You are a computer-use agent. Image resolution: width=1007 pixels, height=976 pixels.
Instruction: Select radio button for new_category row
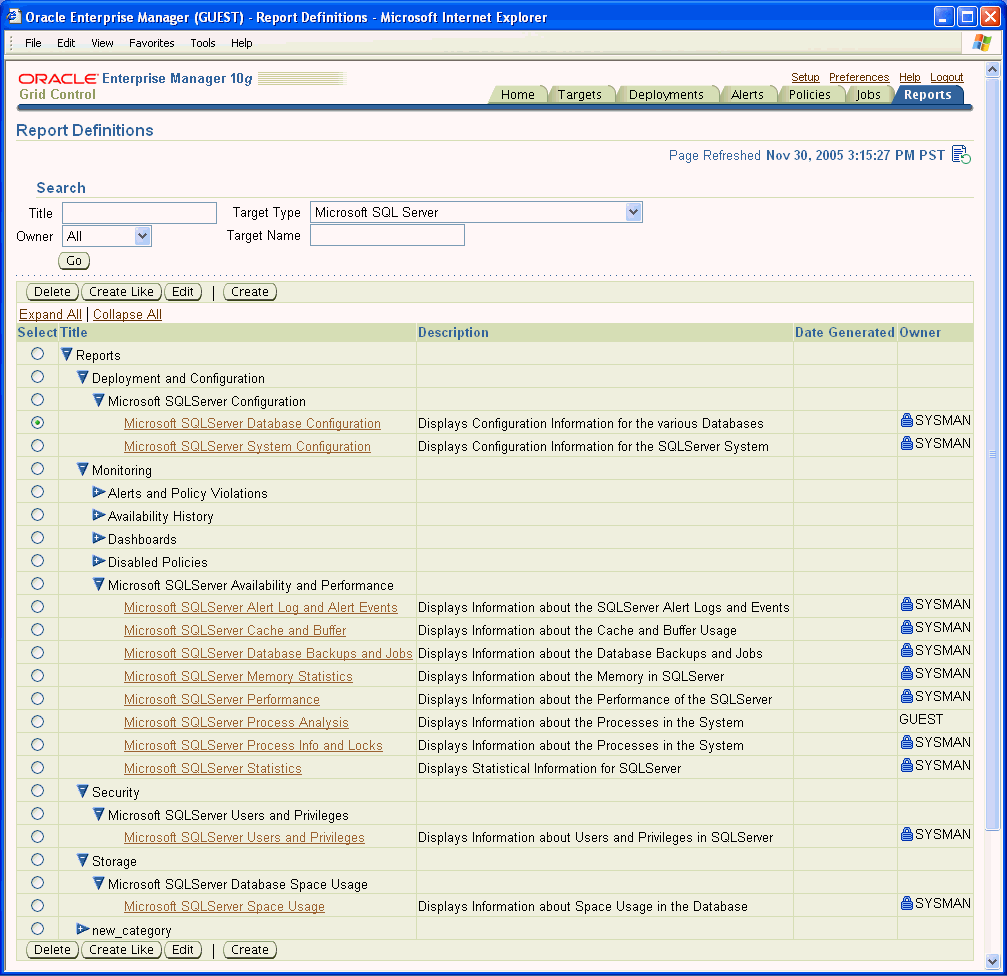[x=37, y=928]
